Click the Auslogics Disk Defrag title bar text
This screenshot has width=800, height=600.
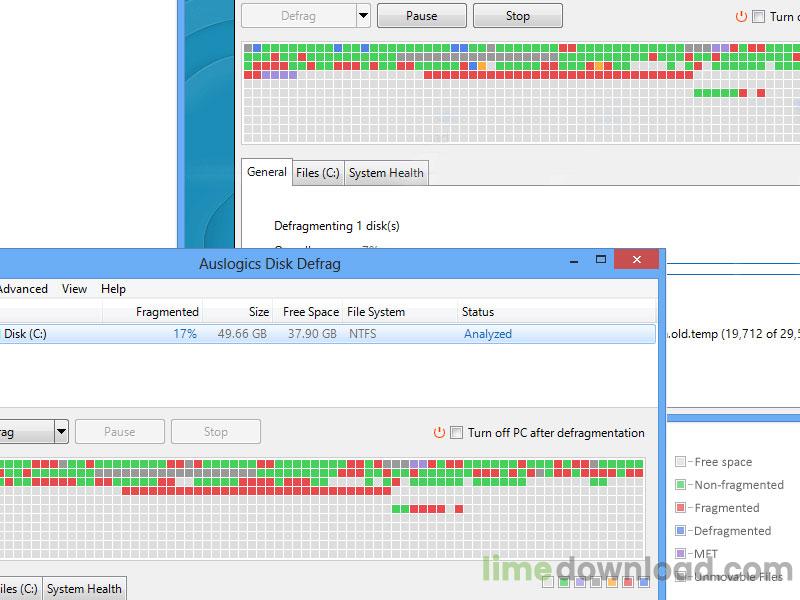point(270,264)
